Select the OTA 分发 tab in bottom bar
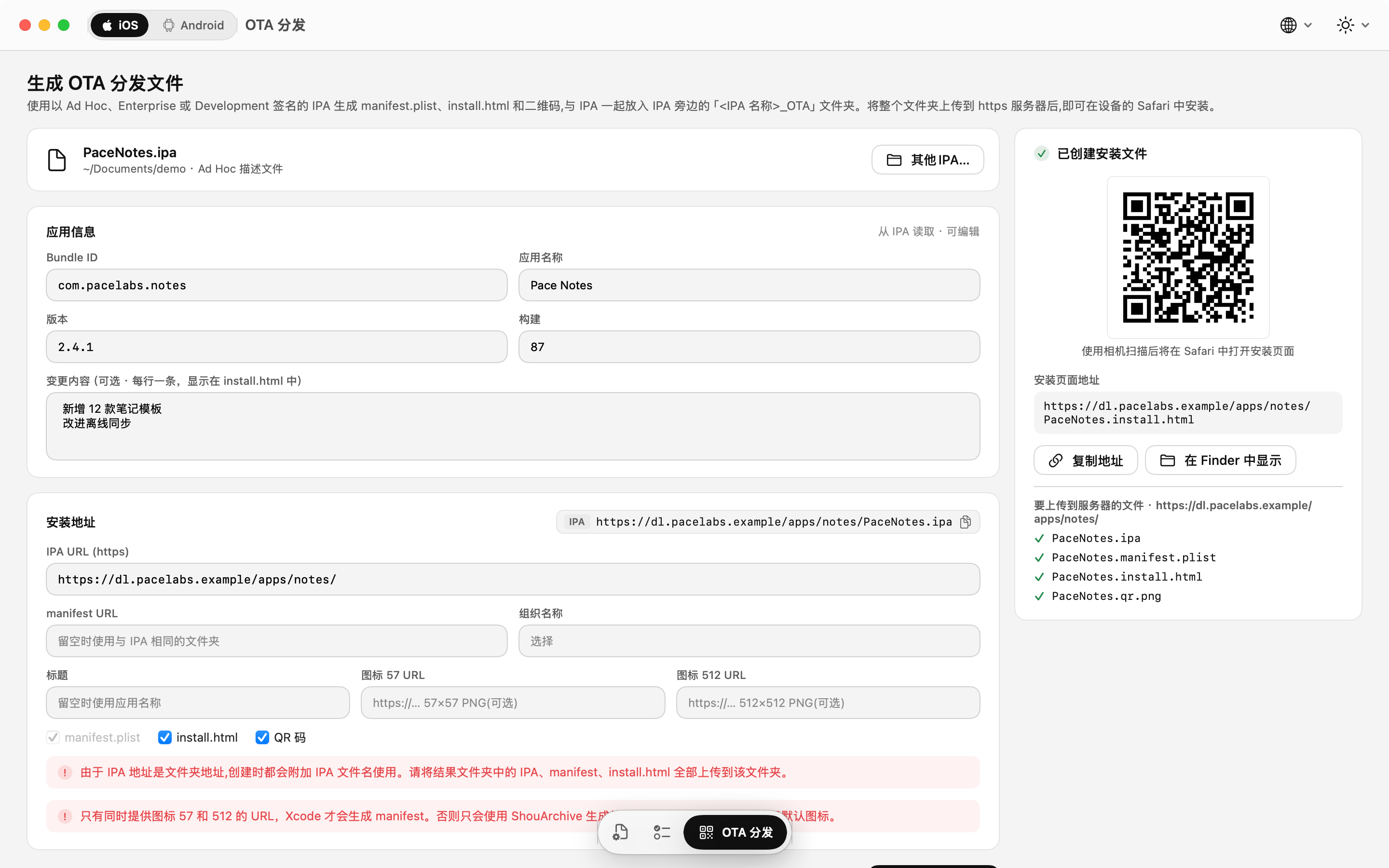Image resolution: width=1389 pixels, height=868 pixels. point(735,832)
